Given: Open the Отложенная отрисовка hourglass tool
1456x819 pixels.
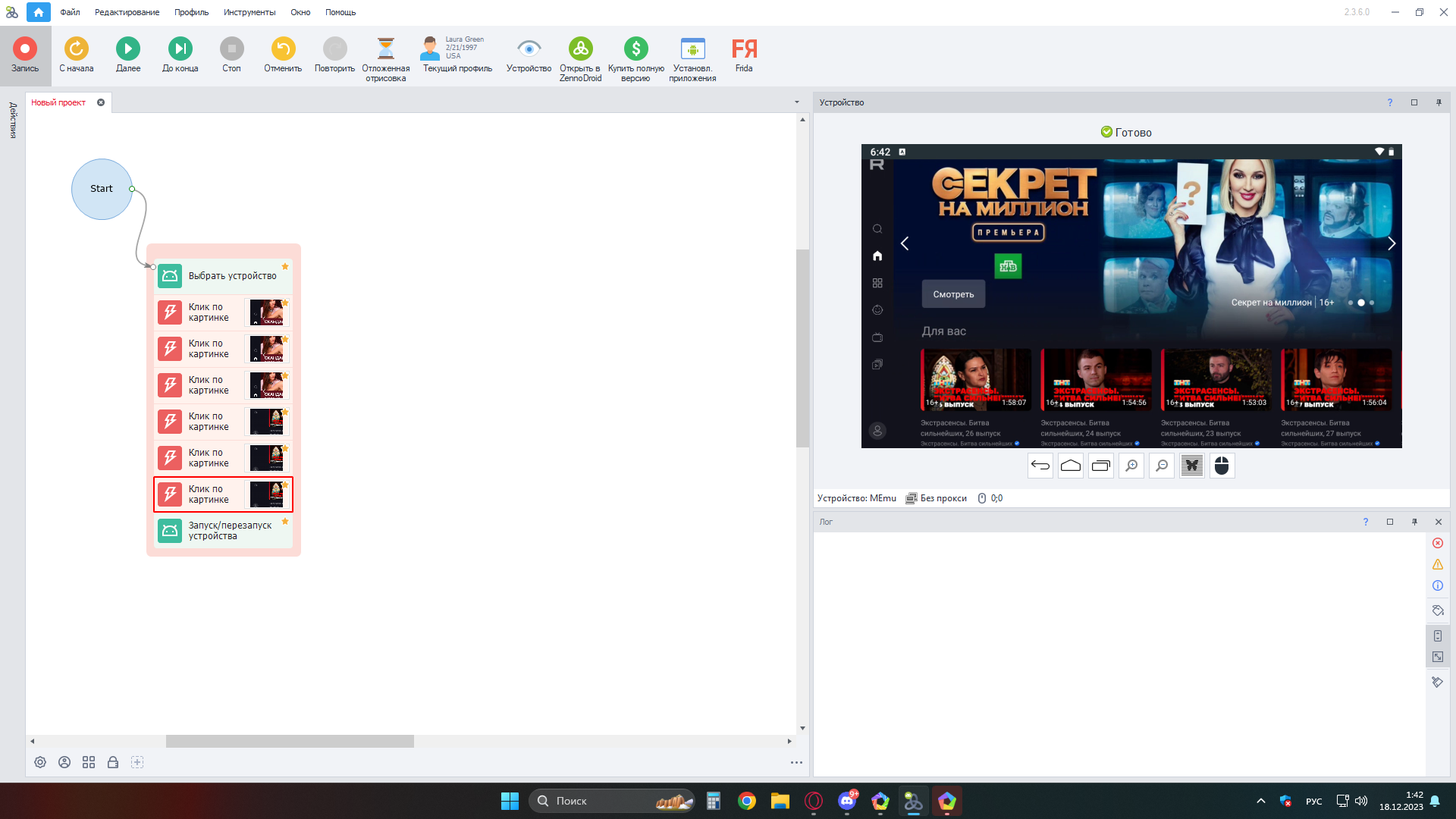Looking at the screenshot, I should (x=385, y=49).
